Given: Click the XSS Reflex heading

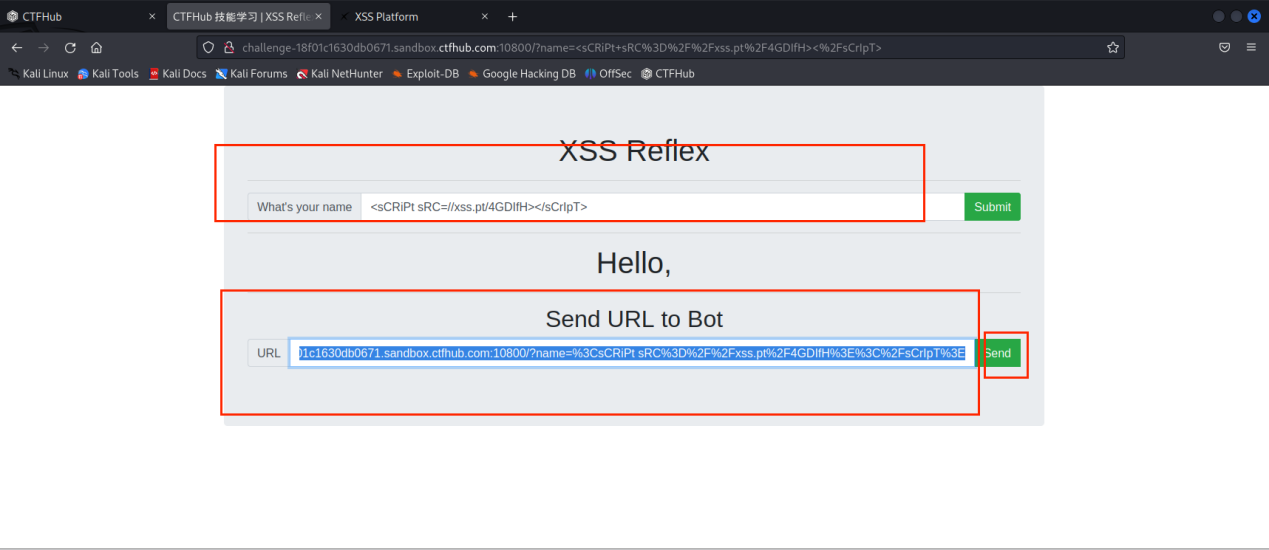Looking at the screenshot, I should point(634,151).
